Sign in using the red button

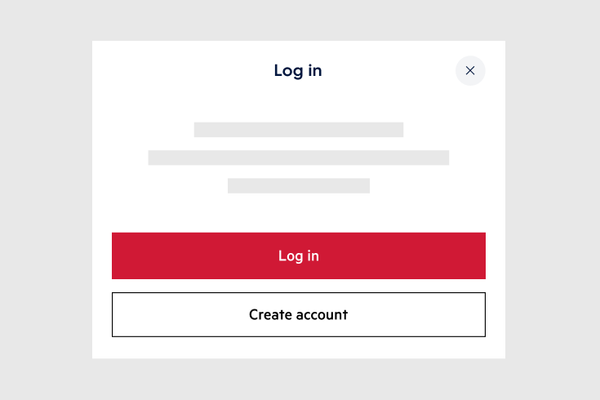pos(298,255)
